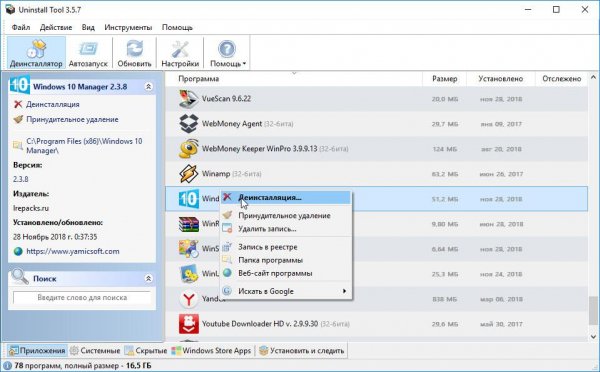Click the red X Деинсталляция icon in sidebar
The image size is (600, 372).
(x=18, y=104)
